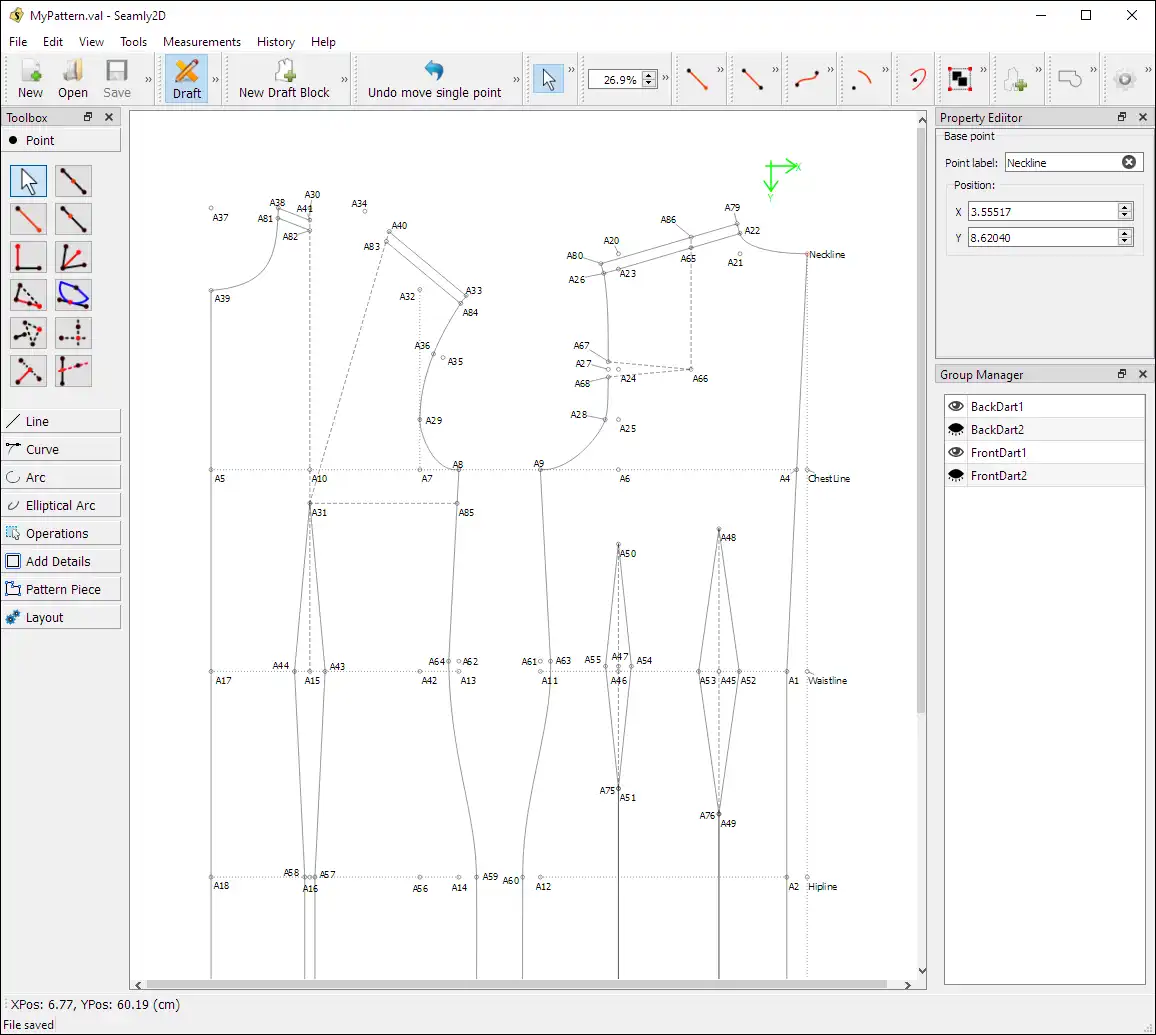Open the History menu
The height and width of the screenshot is (1035, 1156).
[x=275, y=42]
